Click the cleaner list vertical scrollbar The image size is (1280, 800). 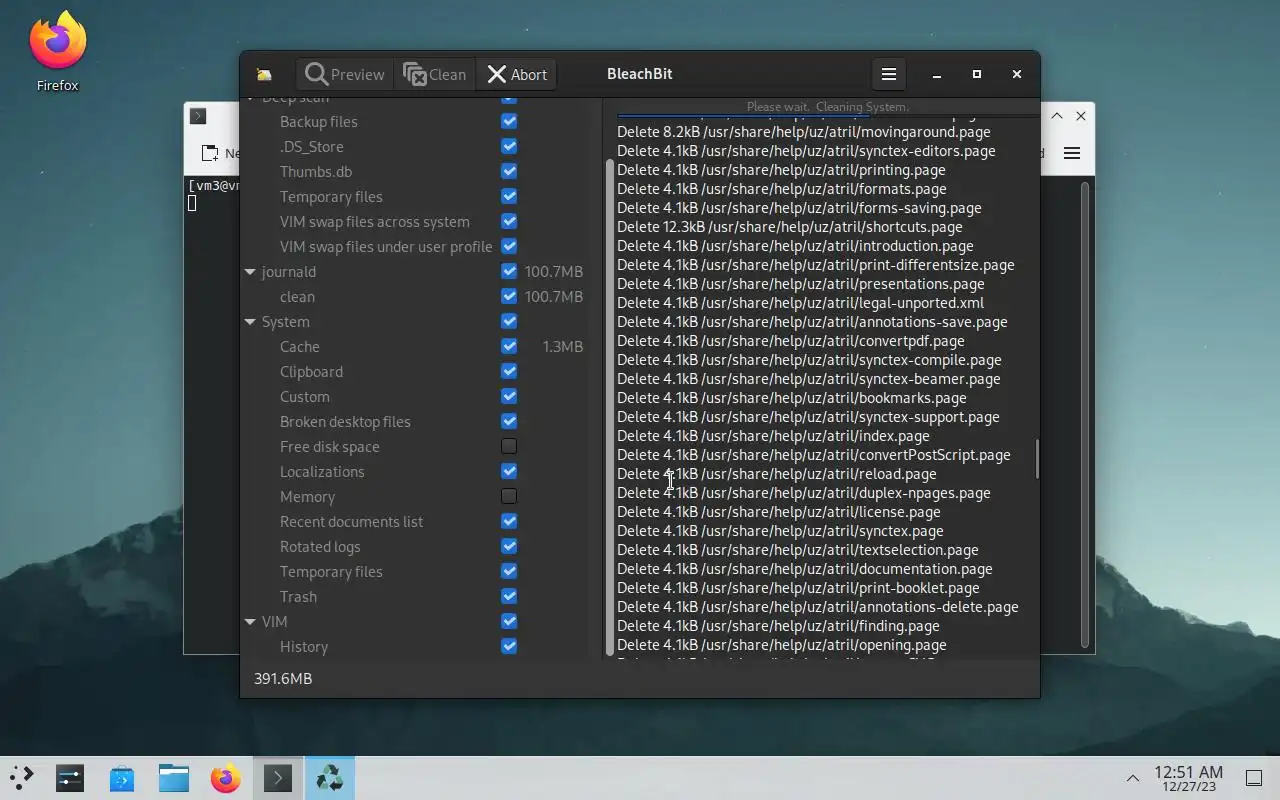pos(609,407)
